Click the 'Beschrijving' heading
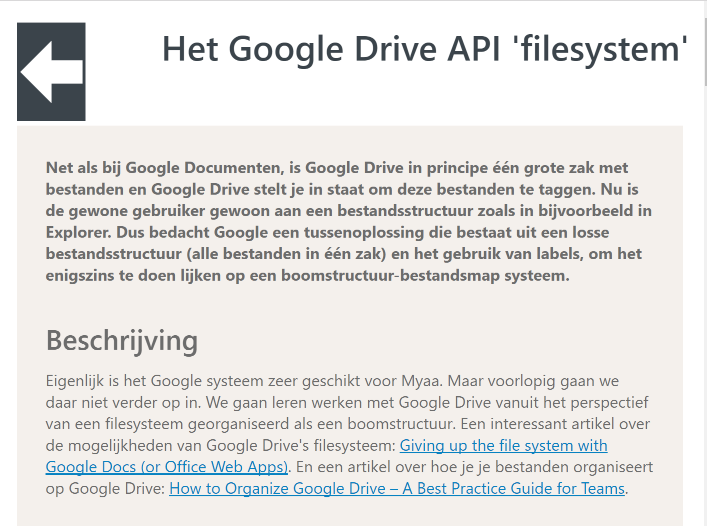This screenshot has width=707, height=526. point(122,340)
